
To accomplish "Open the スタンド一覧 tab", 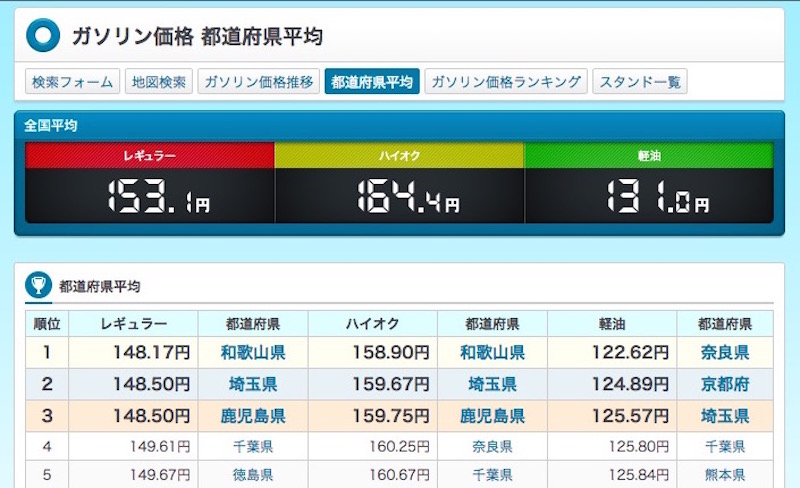I will 640,82.
